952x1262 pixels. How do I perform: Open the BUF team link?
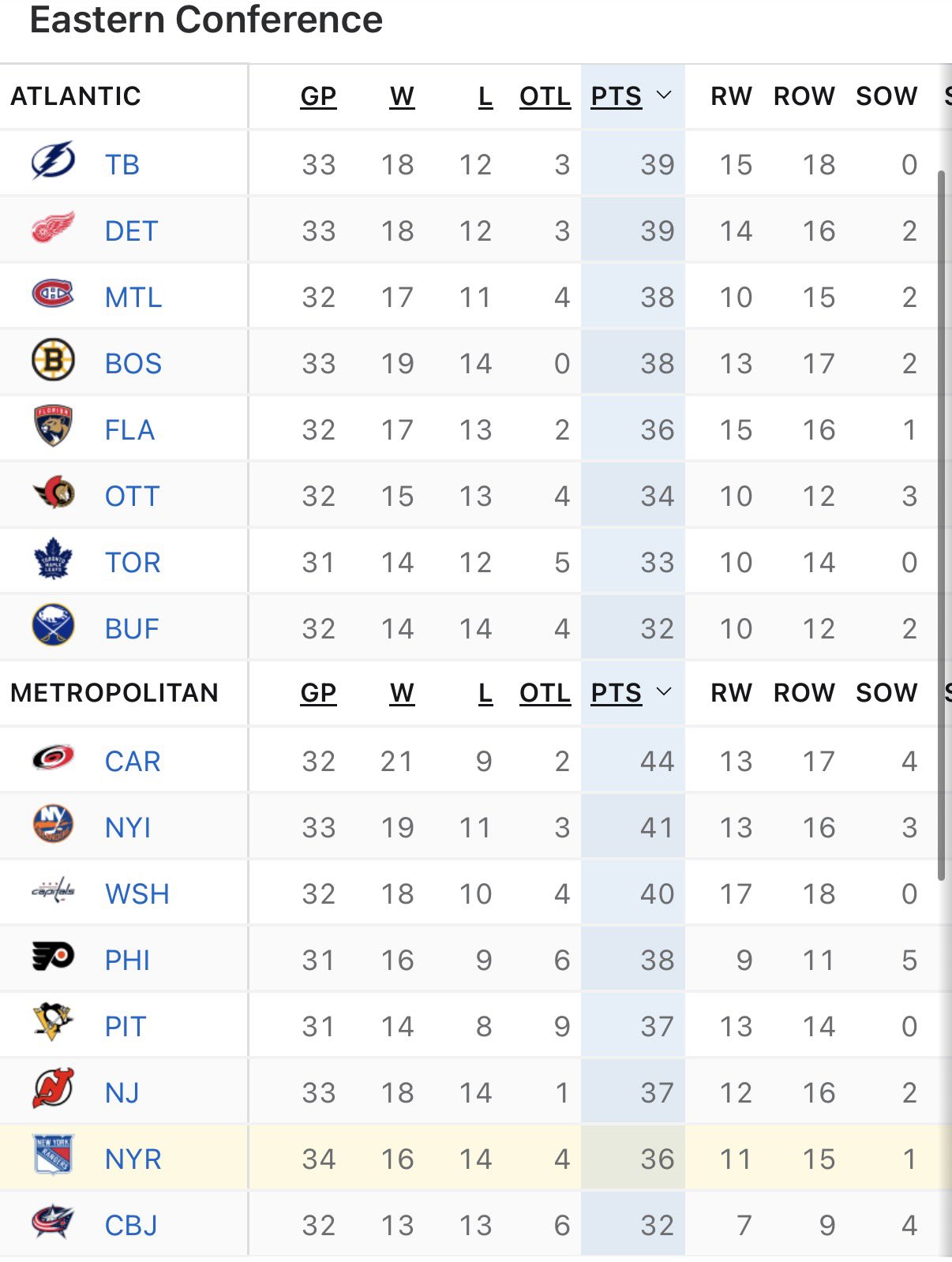pyautogui.click(x=132, y=629)
